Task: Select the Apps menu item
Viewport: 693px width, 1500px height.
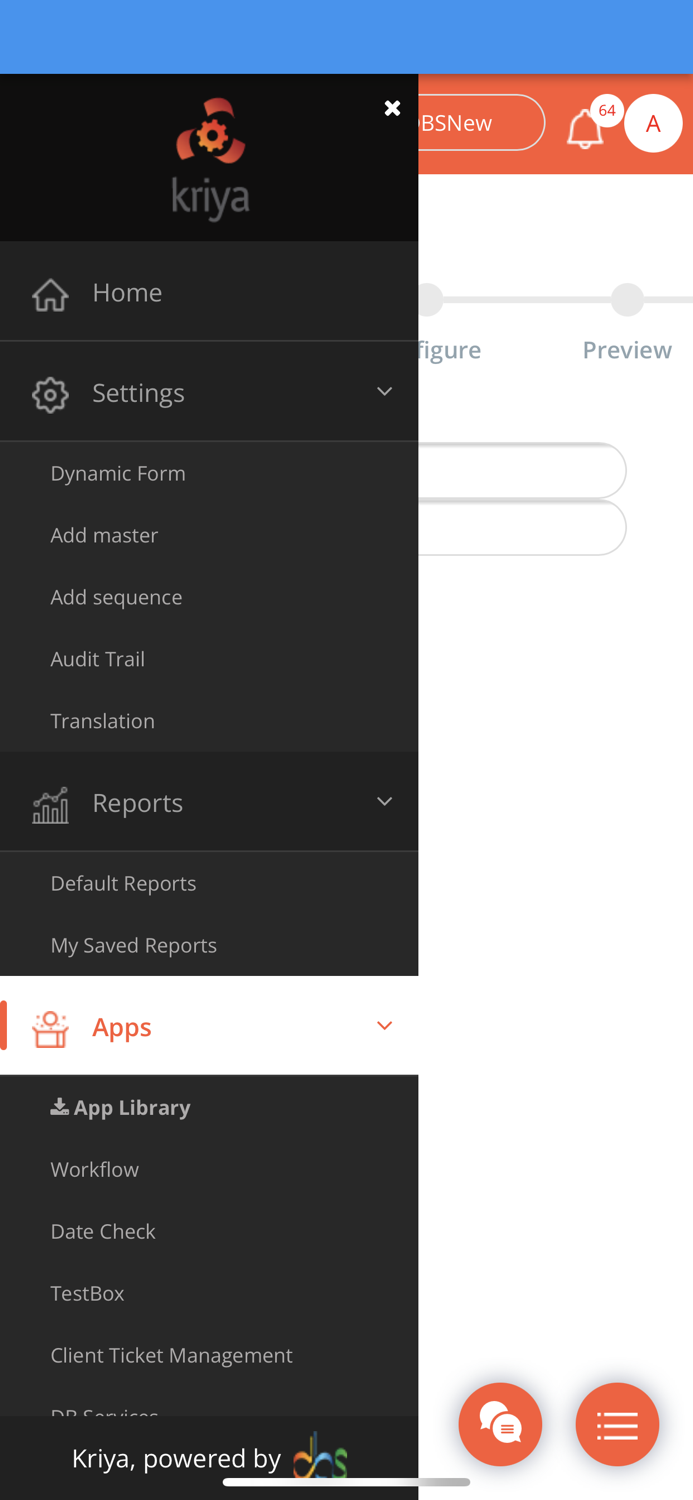Action: tap(209, 1026)
